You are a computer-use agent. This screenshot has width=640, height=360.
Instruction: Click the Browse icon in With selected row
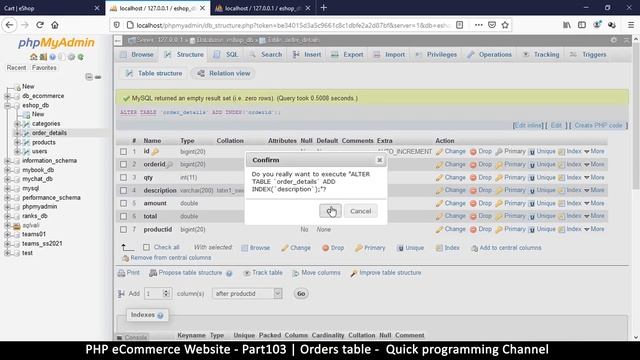[244, 248]
